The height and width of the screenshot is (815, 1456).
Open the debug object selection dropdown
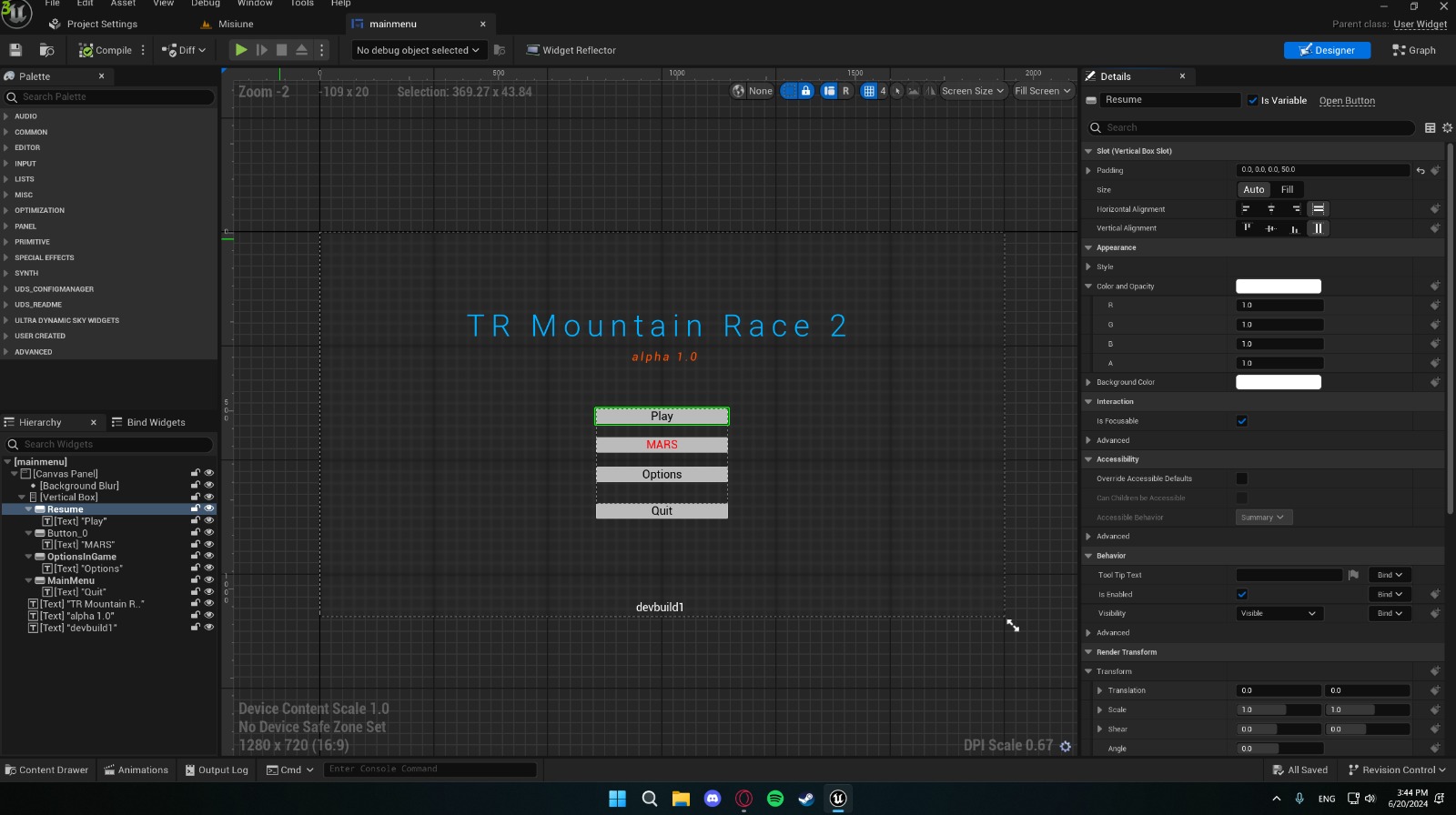point(419,50)
